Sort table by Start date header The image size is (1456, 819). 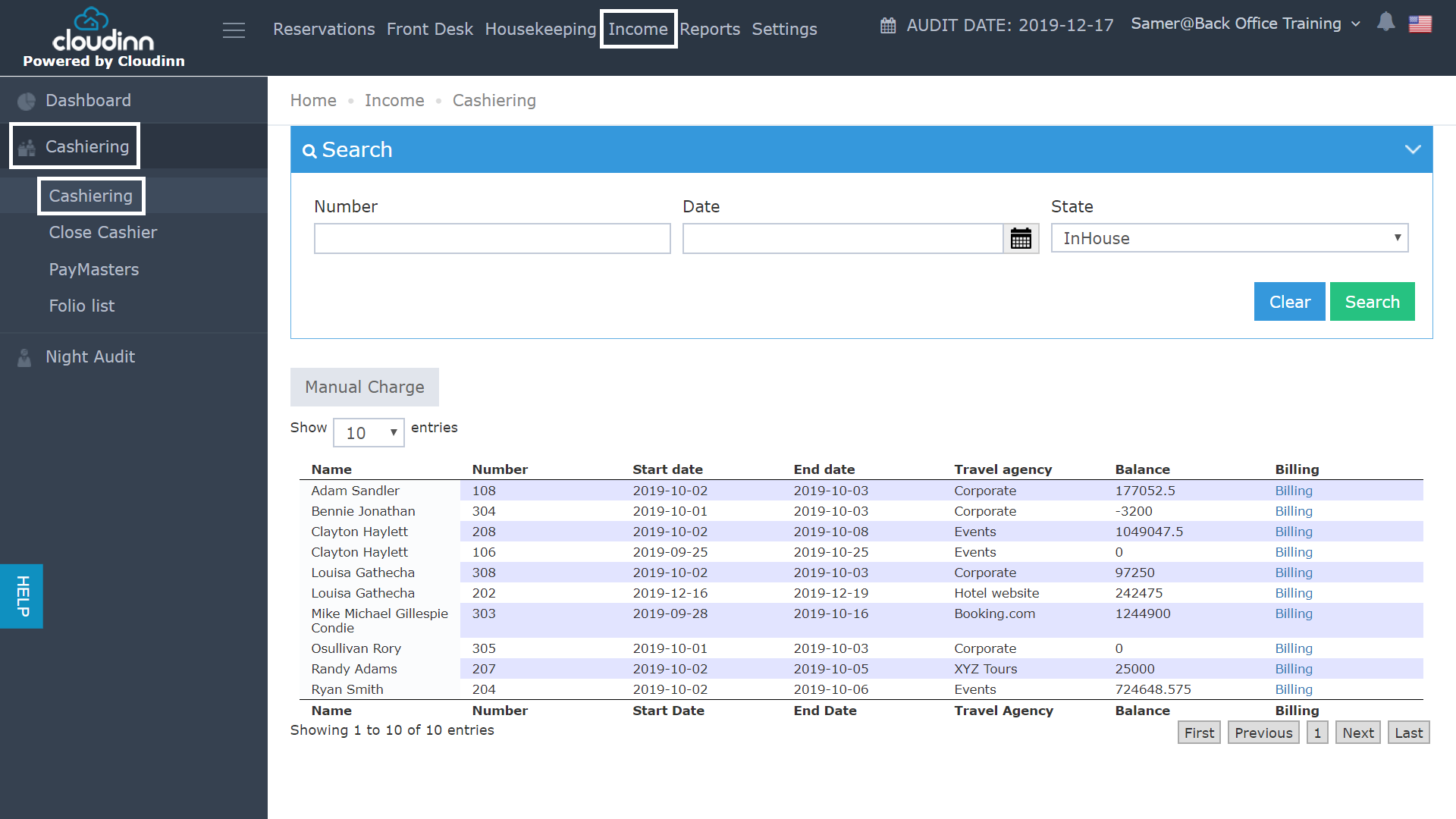click(x=667, y=469)
